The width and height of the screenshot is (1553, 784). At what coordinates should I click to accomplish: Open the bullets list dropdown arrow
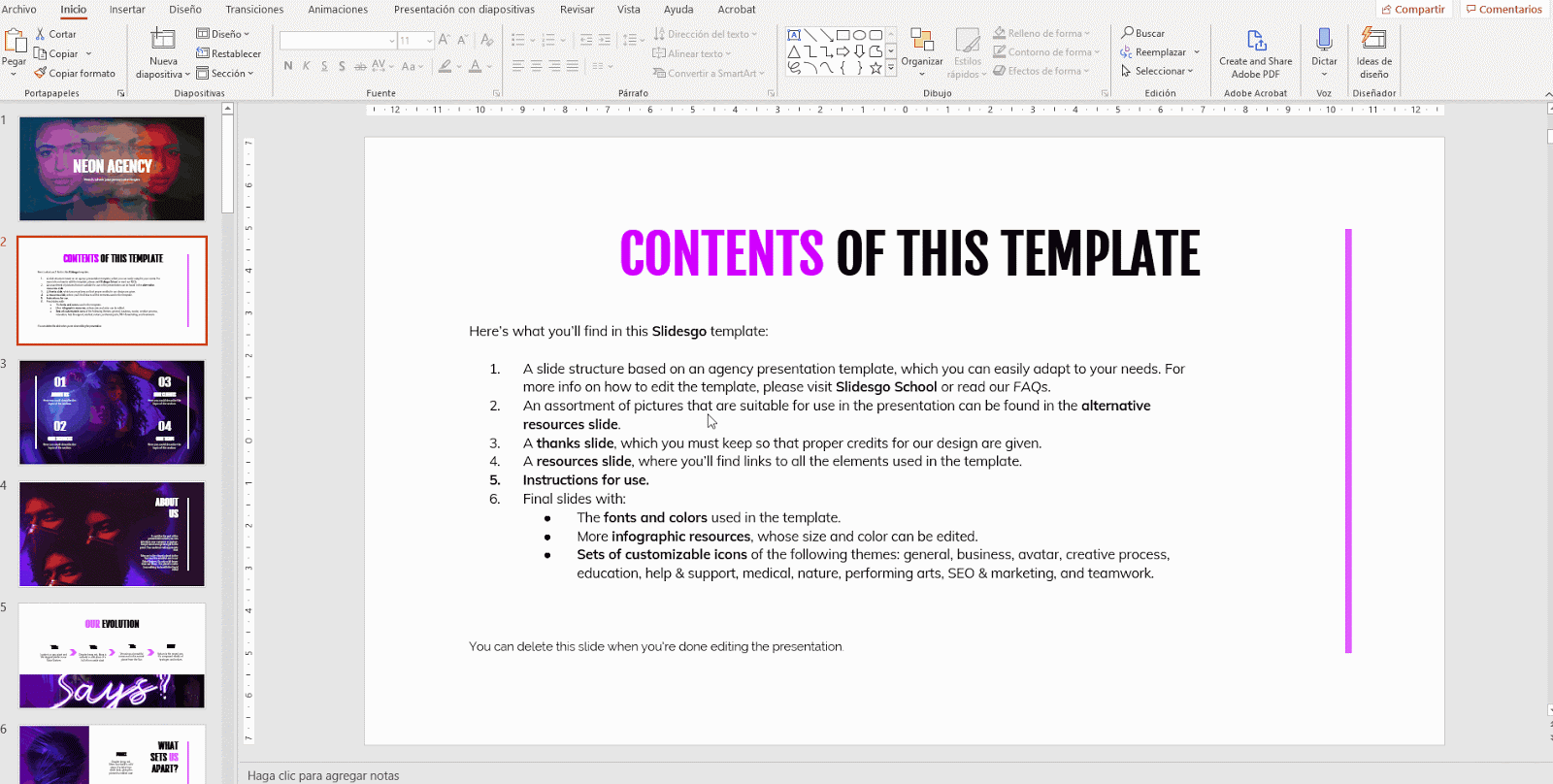(533, 41)
